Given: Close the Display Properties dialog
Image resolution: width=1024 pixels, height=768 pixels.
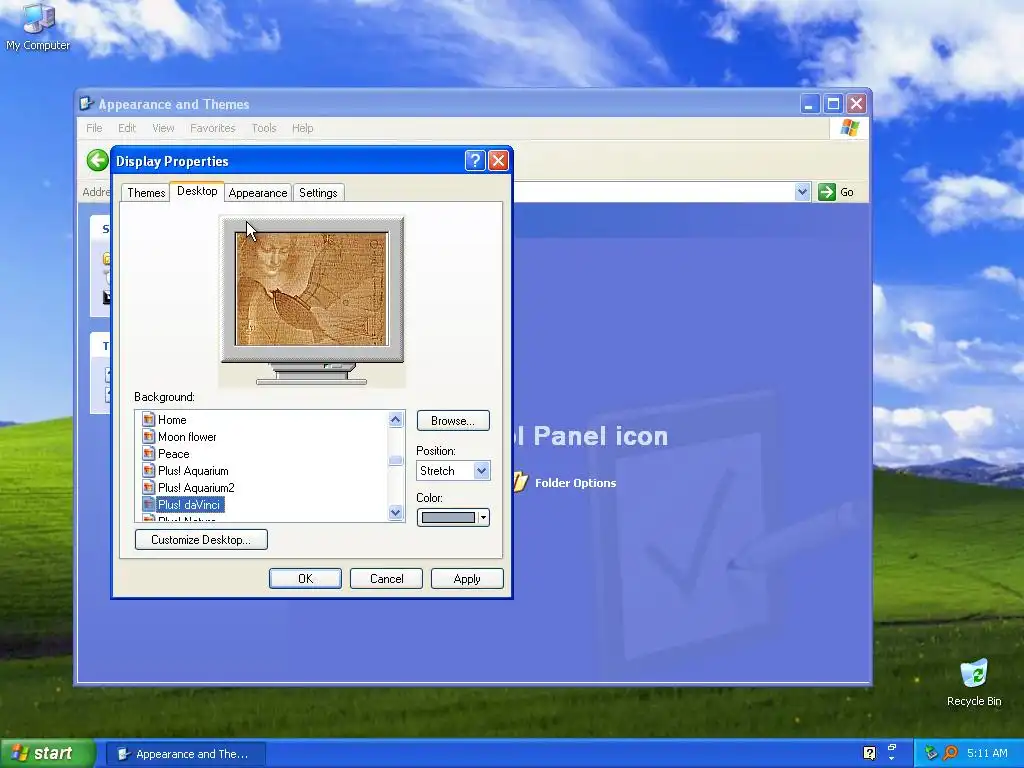Looking at the screenshot, I should tap(498, 161).
